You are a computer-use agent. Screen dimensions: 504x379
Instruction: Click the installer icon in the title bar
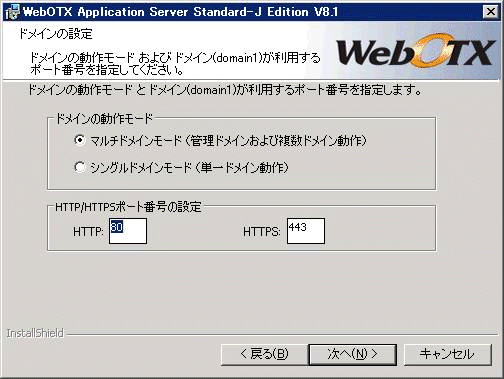click(12, 12)
